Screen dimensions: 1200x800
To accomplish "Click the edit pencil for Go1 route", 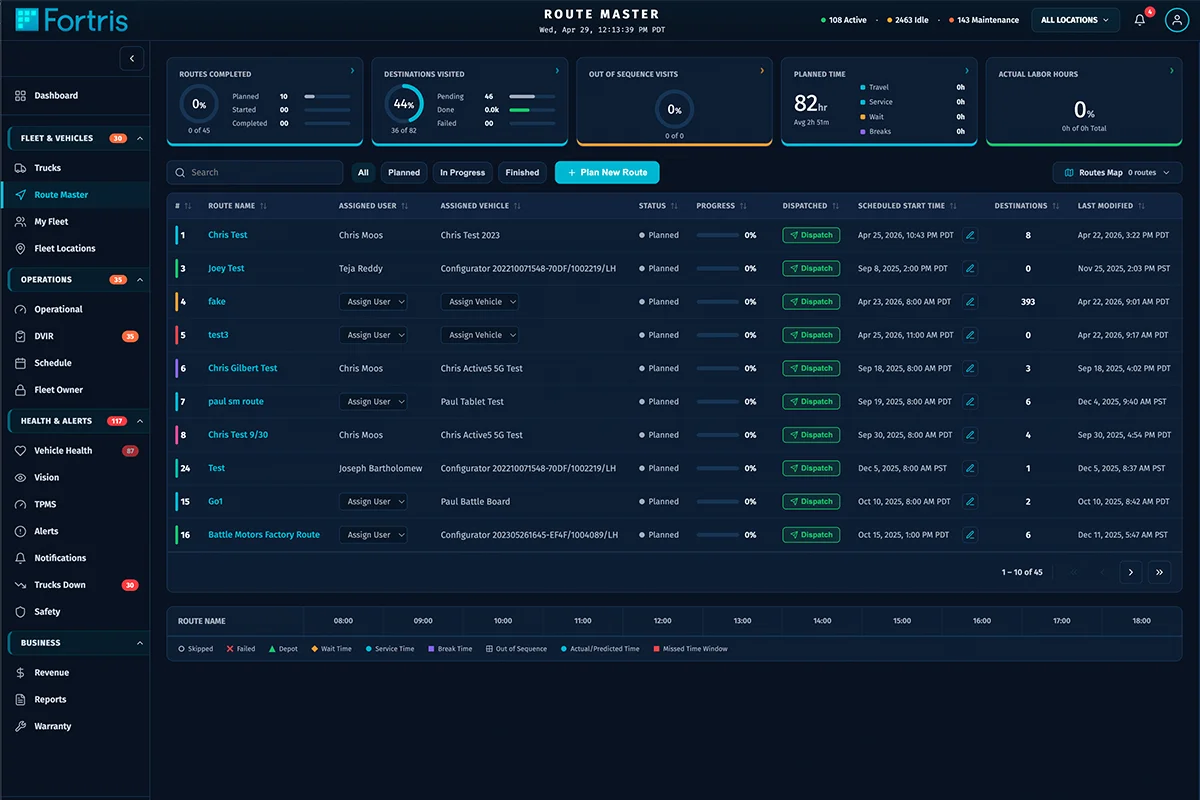I will 970,501.
